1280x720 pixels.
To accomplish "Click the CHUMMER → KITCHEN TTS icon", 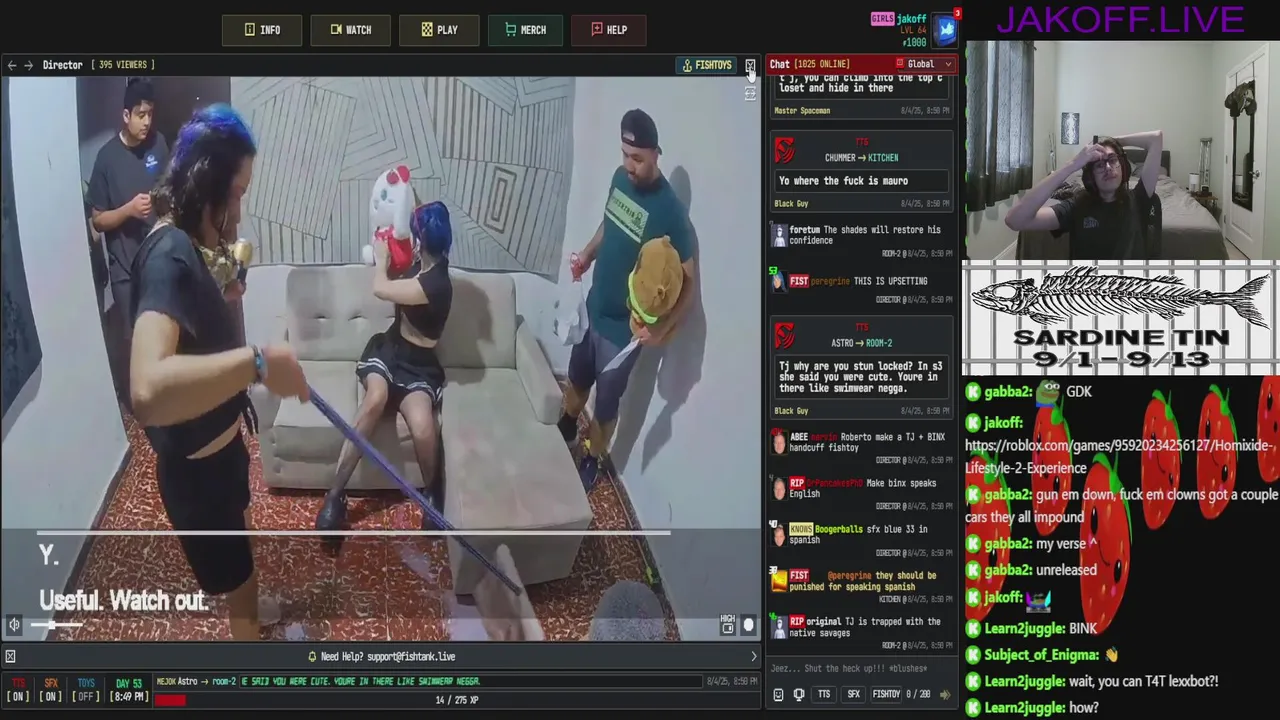I will (786, 151).
